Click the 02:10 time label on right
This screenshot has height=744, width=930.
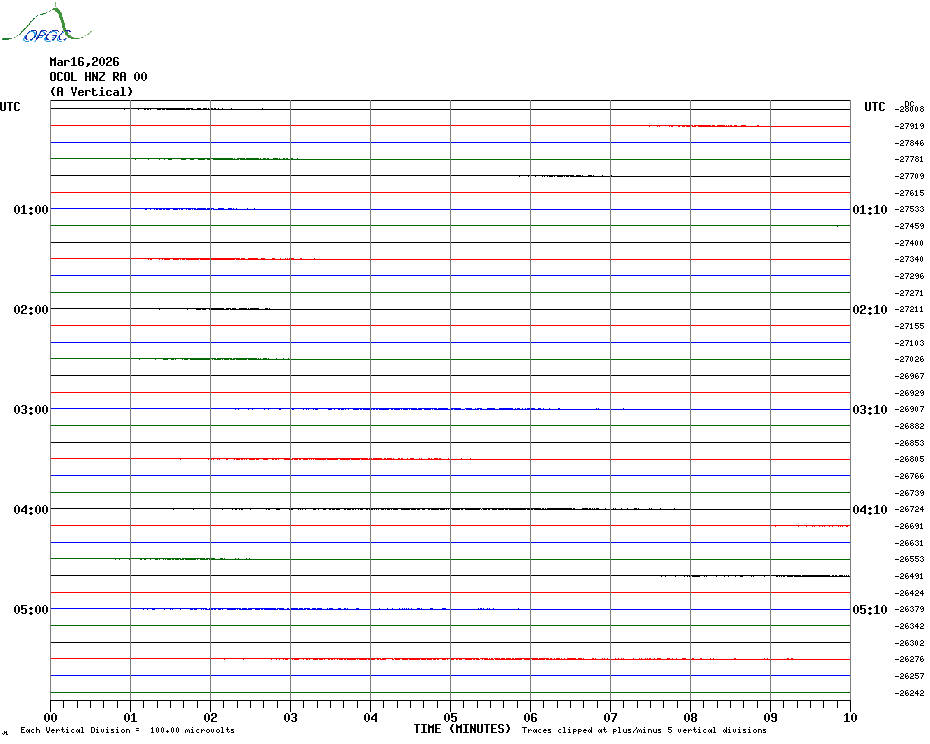869,309
